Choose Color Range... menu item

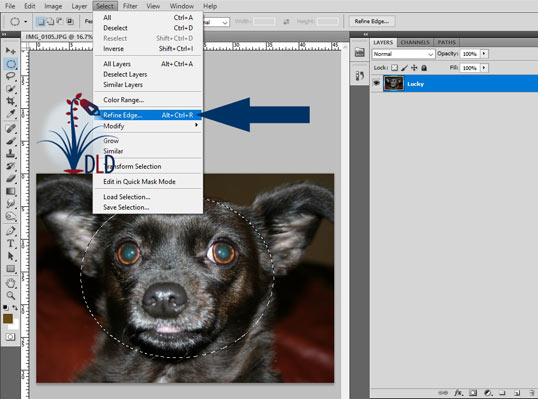click(148, 100)
